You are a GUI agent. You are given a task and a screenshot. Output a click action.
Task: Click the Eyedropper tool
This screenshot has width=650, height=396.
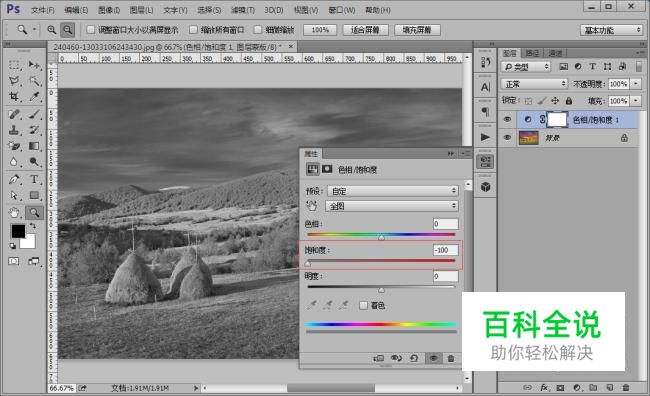[34, 97]
